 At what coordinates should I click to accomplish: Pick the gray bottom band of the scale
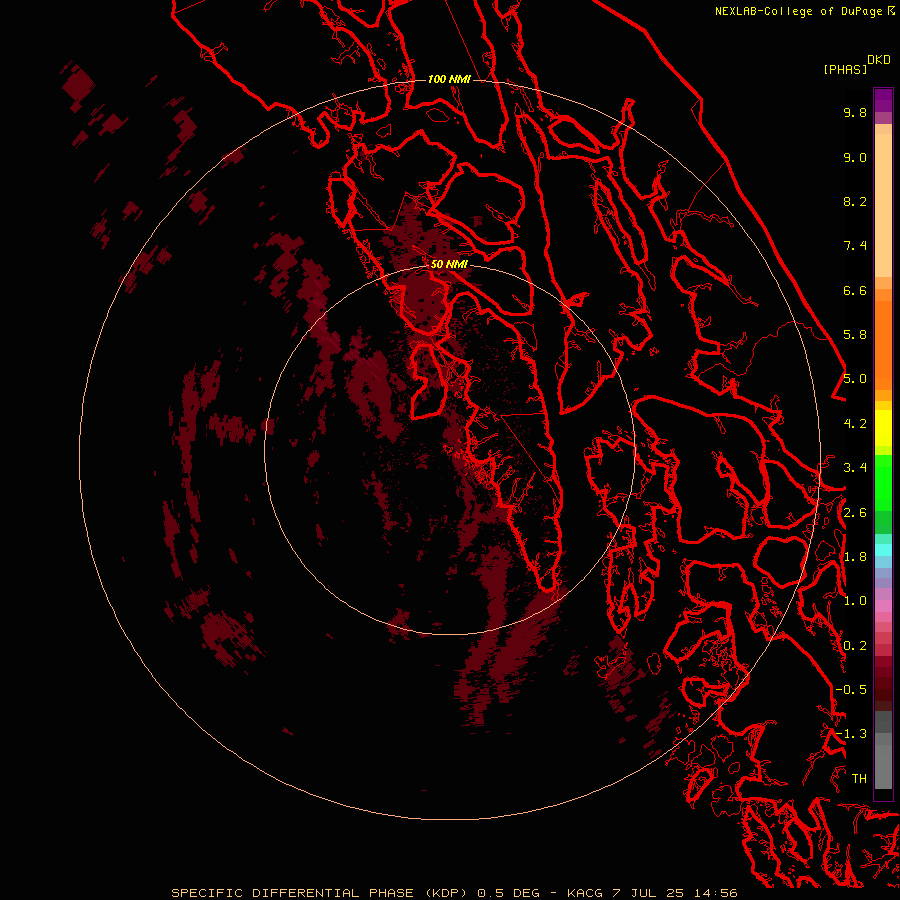tap(883, 766)
